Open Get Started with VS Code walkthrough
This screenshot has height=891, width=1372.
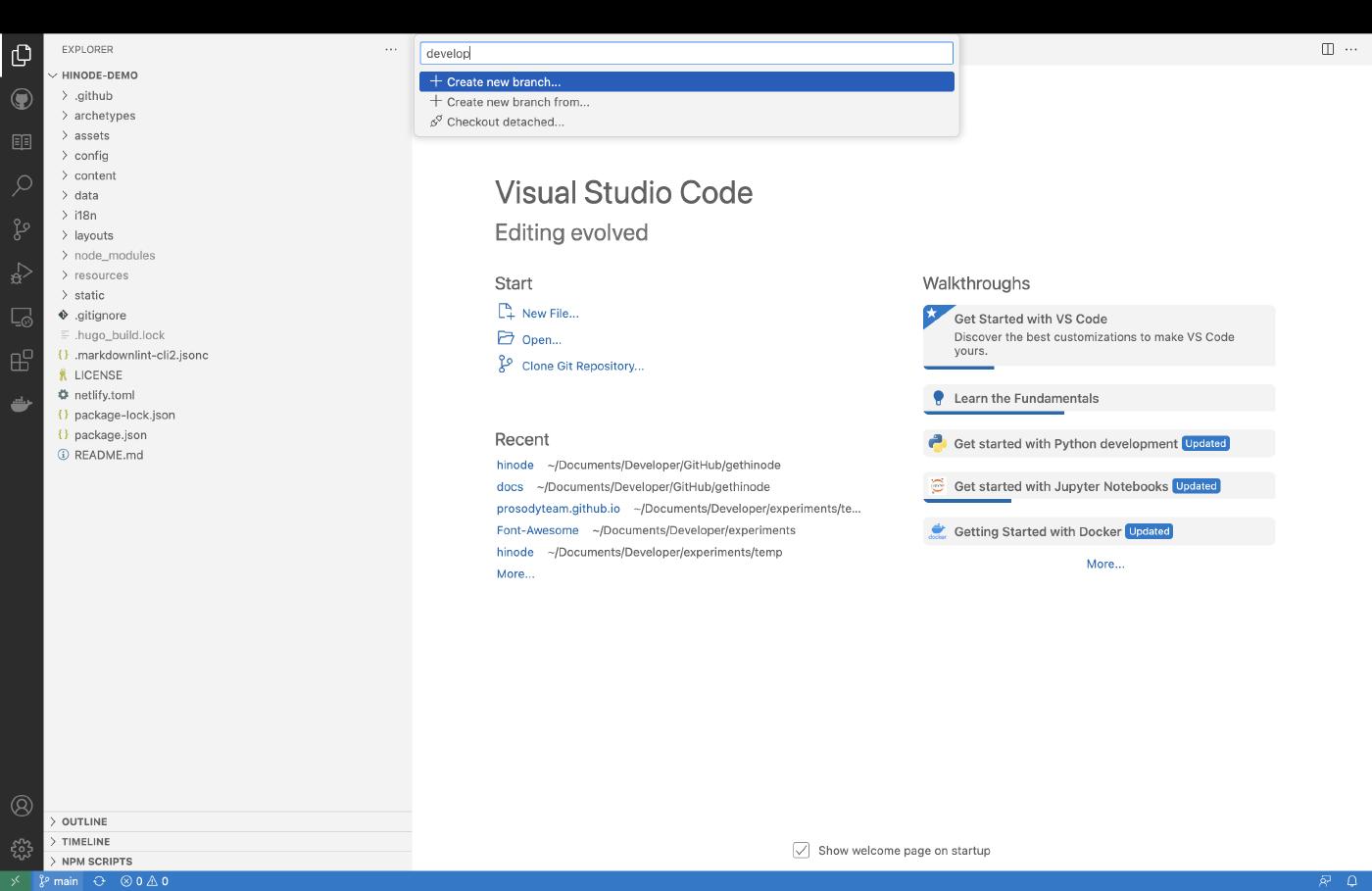pyautogui.click(x=1099, y=336)
